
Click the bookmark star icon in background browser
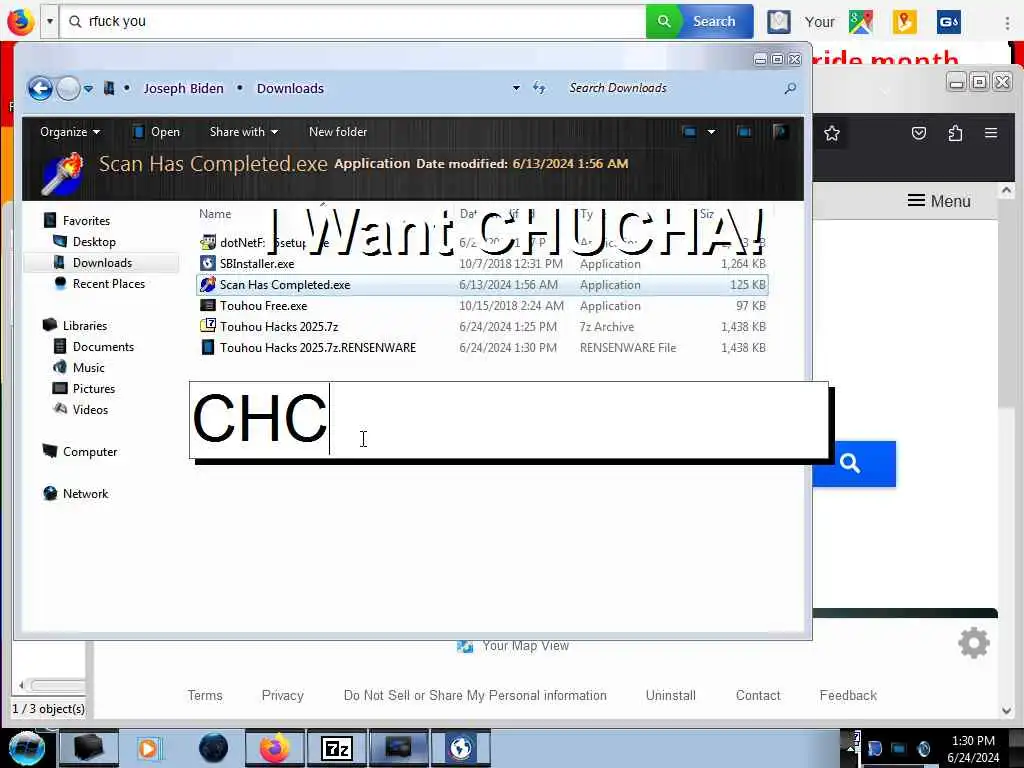click(x=831, y=134)
